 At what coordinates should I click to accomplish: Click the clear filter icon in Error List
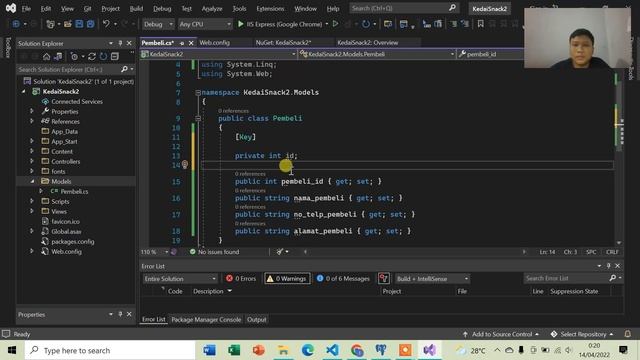384,278
